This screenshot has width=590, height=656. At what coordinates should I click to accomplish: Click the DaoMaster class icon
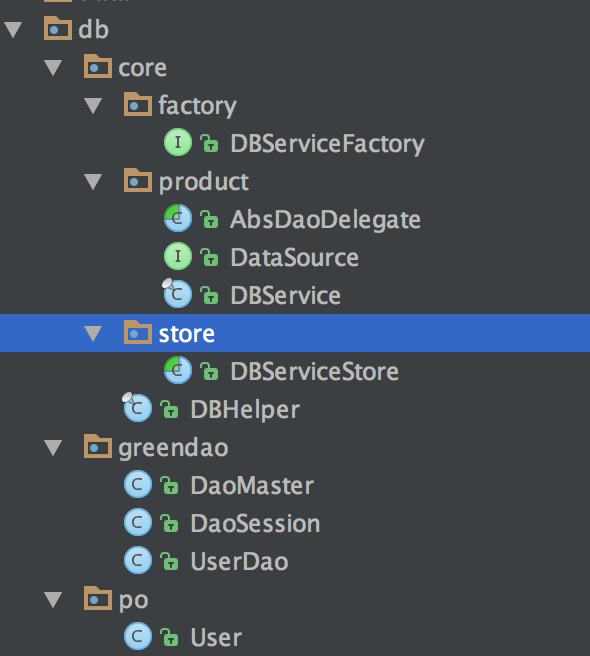point(138,484)
